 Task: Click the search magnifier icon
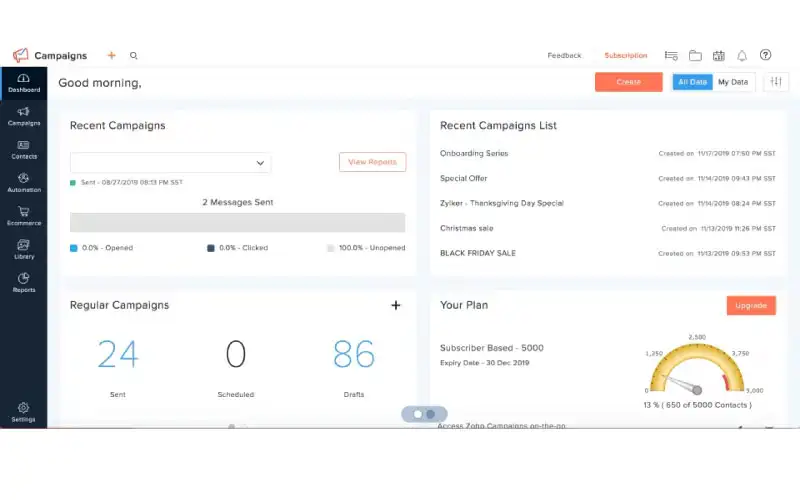[134, 56]
